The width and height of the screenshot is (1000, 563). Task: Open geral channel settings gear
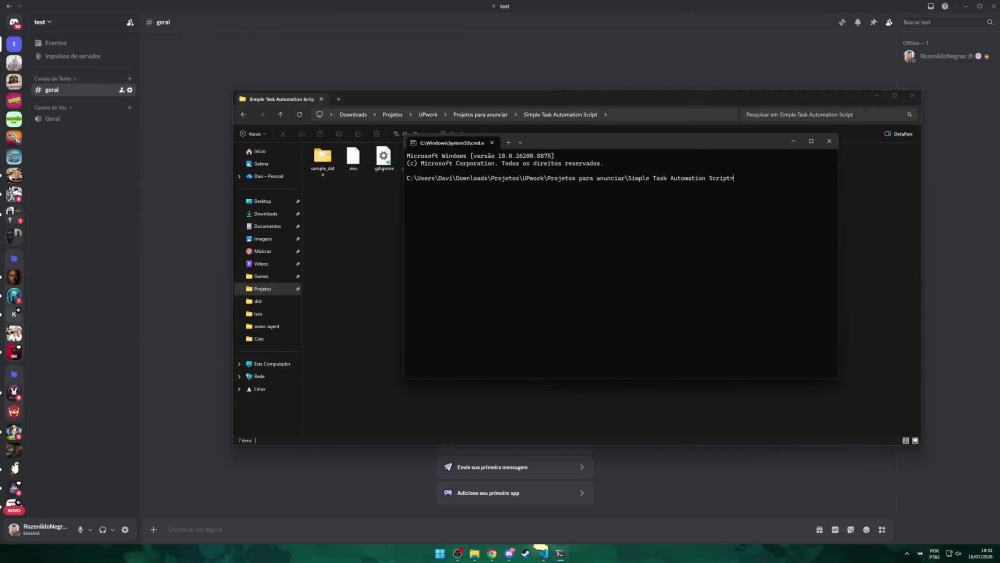tap(129, 90)
